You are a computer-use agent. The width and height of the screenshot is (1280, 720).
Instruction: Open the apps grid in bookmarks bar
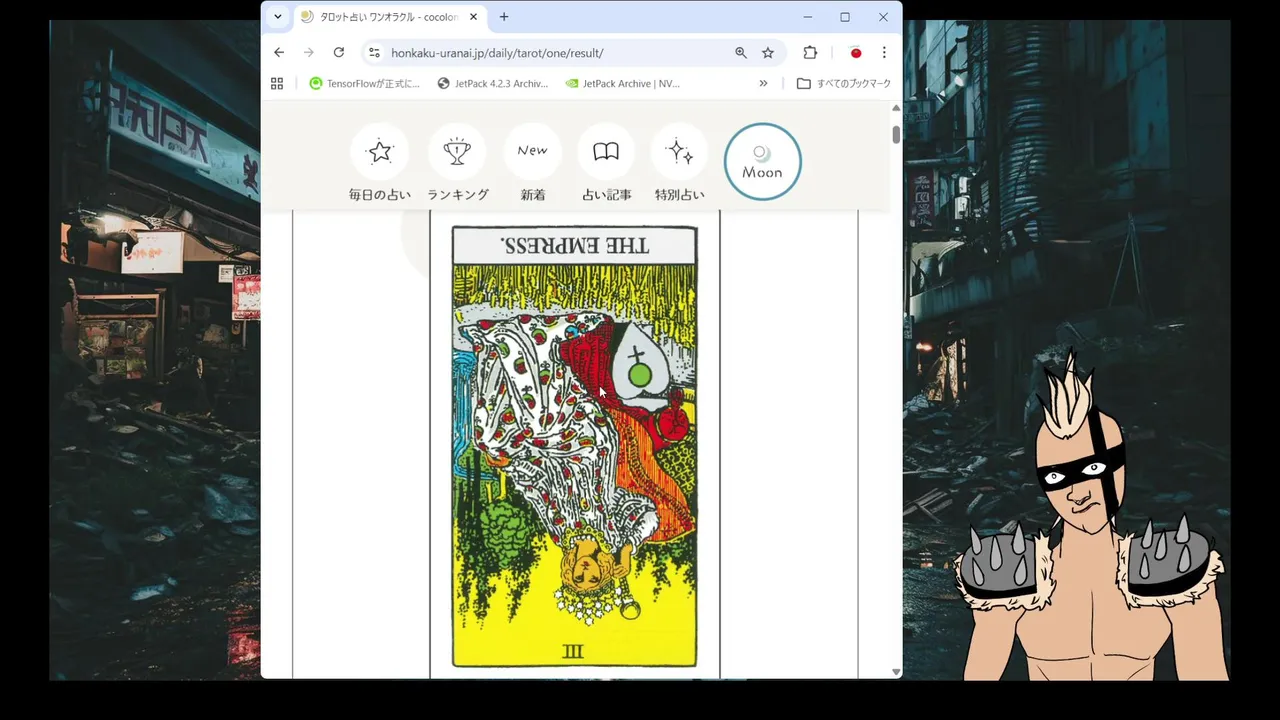(x=277, y=84)
